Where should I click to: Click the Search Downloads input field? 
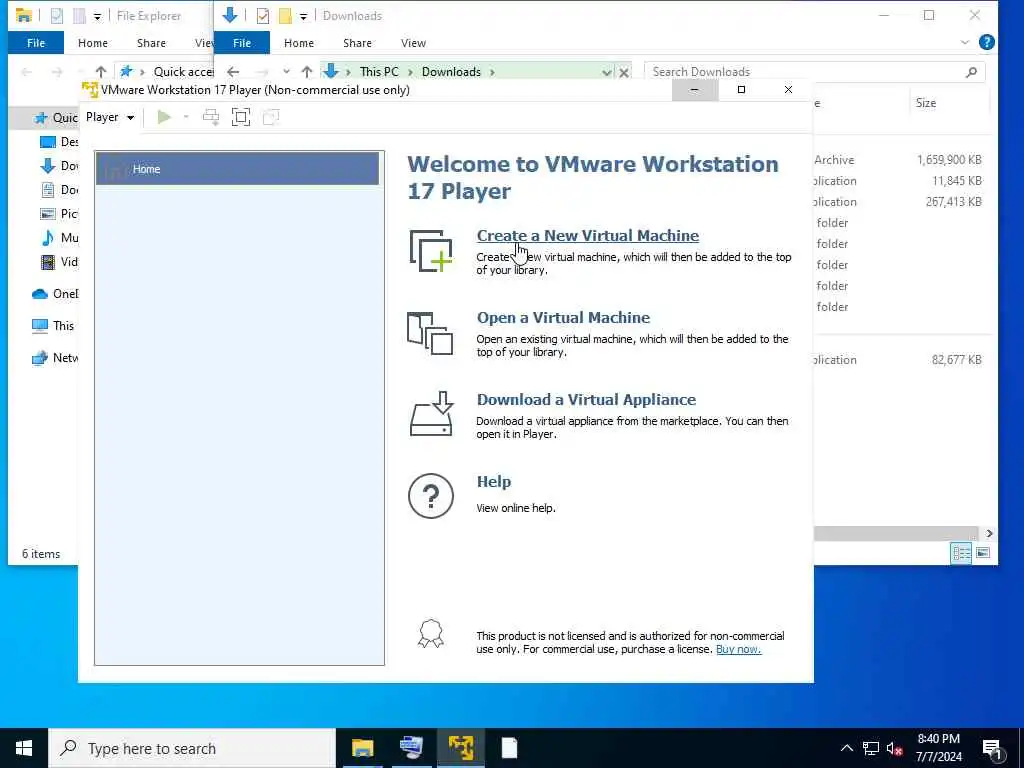803,72
